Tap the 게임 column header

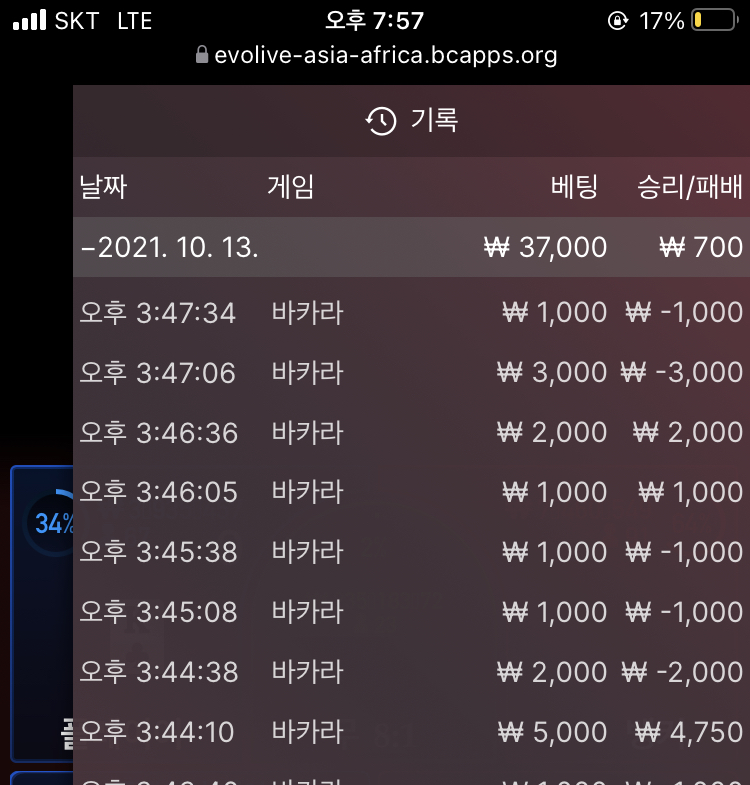(290, 187)
